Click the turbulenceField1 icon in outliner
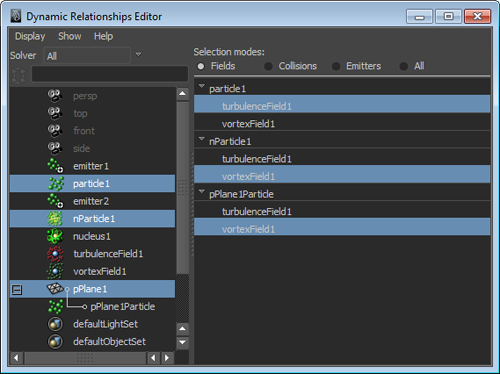Image resolution: width=500 pixels, height=374 pixels. coord(55,254)
